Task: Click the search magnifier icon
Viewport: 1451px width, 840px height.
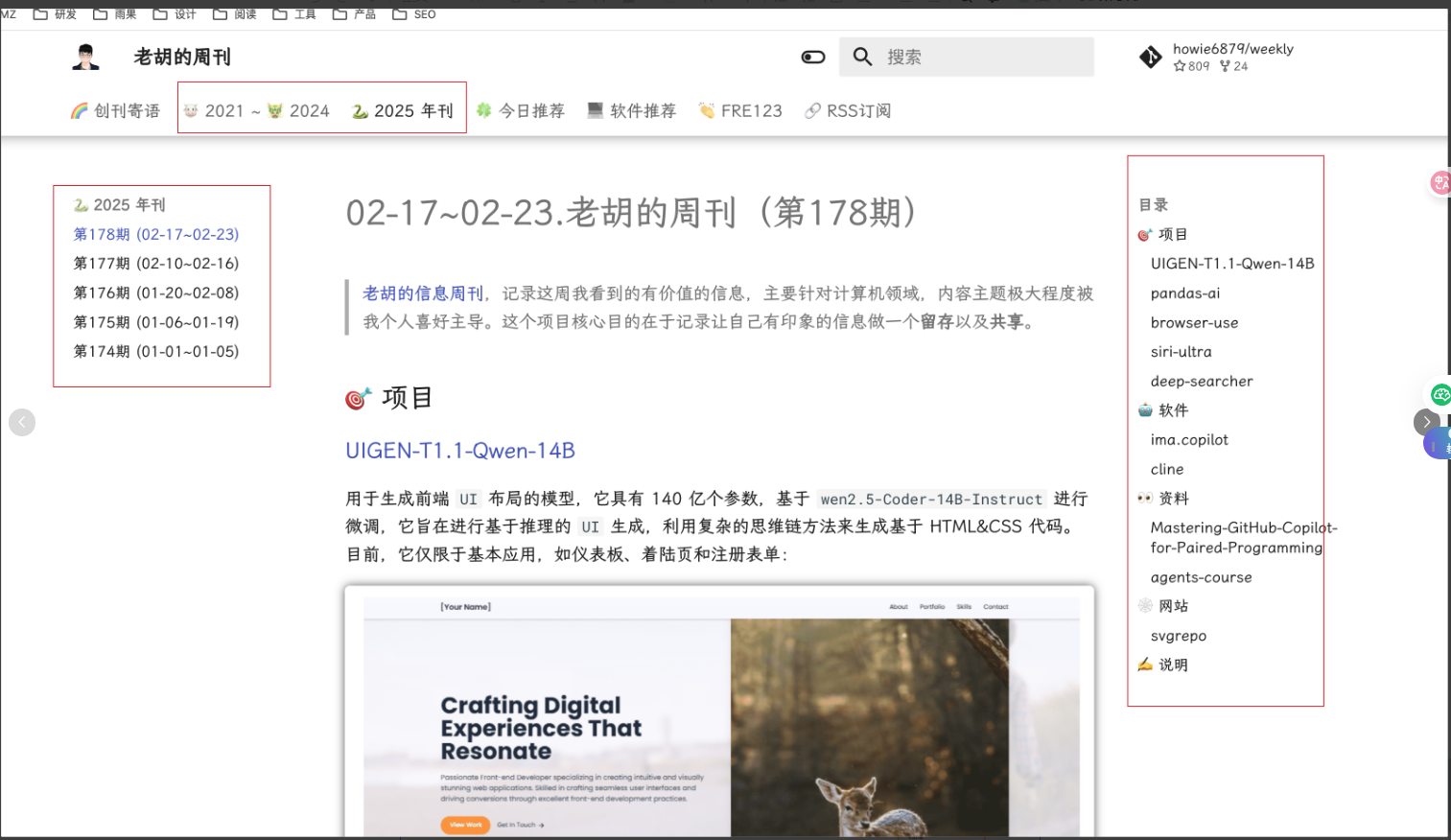Action: coord(862,57)
